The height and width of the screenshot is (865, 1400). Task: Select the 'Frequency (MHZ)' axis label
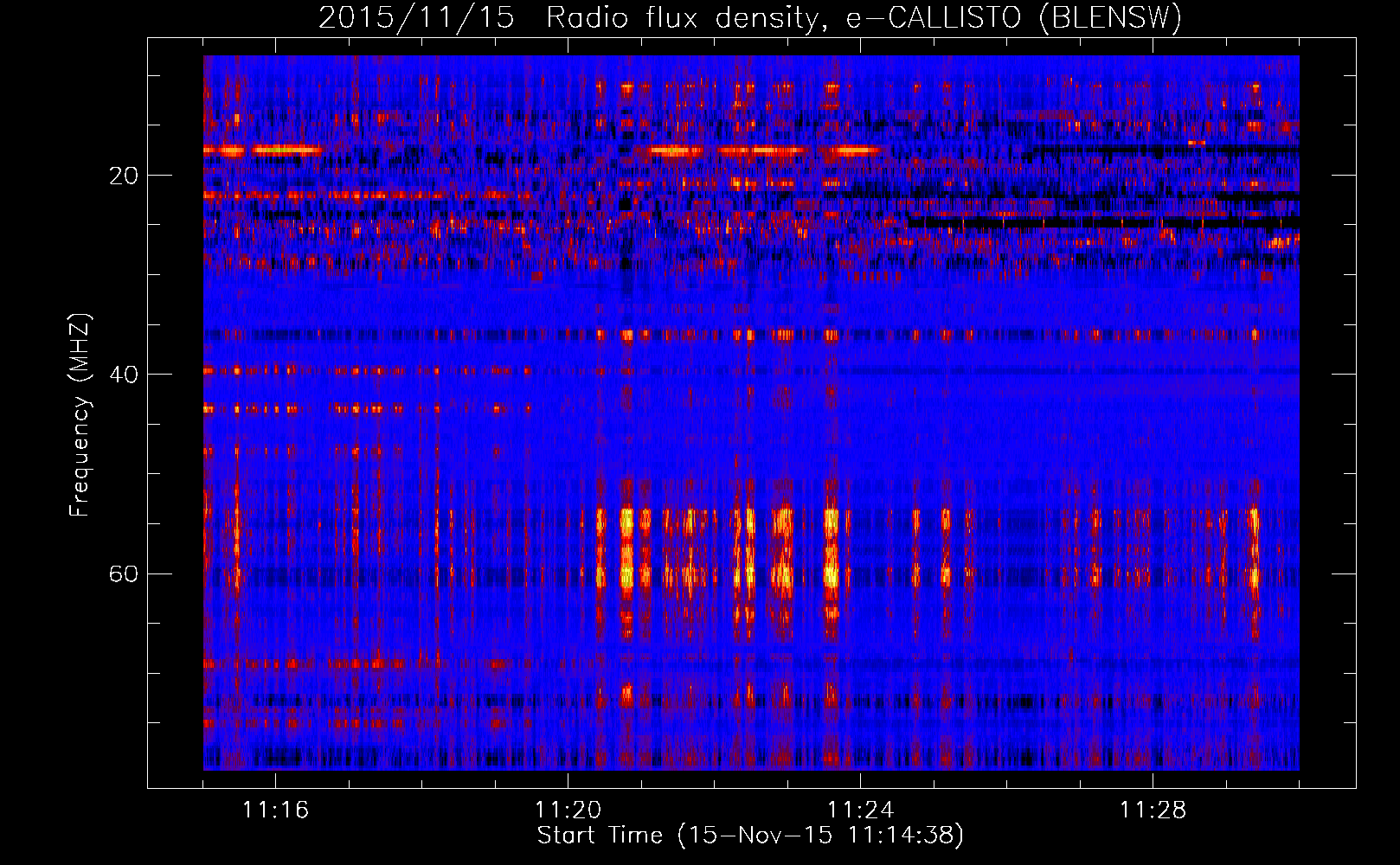pos(80,415)
